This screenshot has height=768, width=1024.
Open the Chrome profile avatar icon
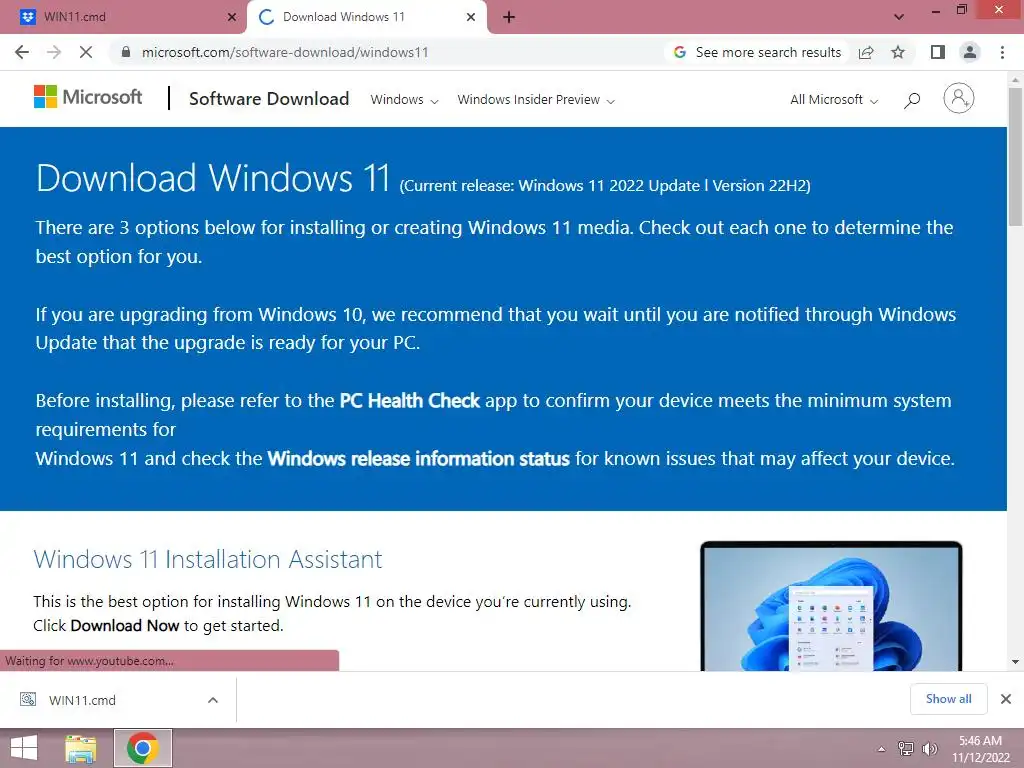[x=970, y=52]
